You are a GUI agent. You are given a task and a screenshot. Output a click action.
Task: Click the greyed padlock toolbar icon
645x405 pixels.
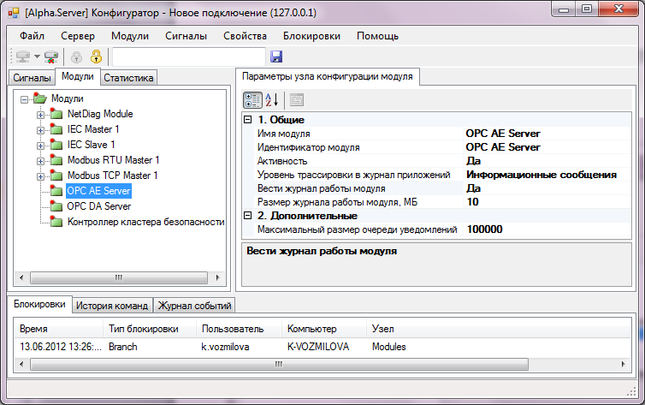tap(76, 56)
